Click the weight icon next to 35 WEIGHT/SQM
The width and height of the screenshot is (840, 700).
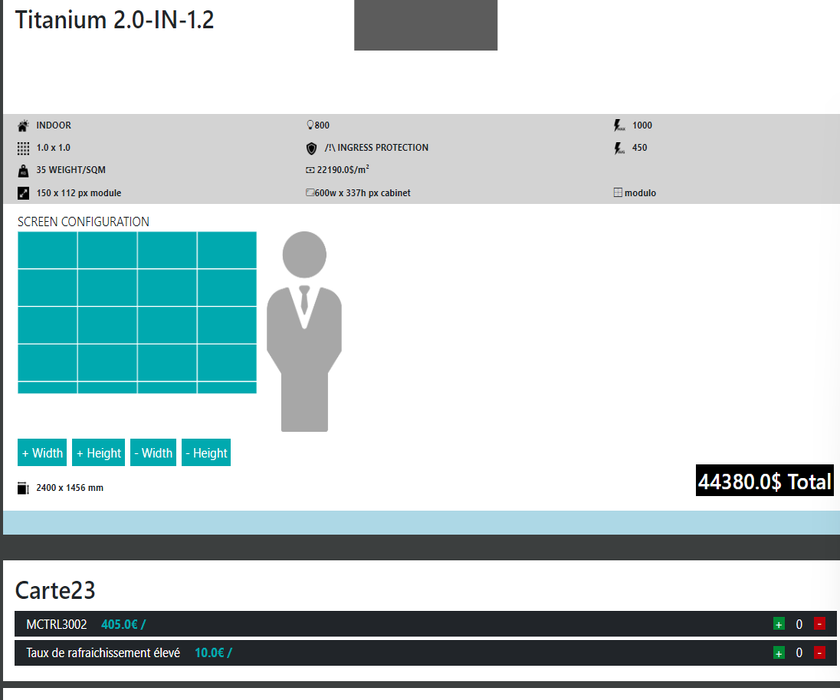click(x=23, y=170)
